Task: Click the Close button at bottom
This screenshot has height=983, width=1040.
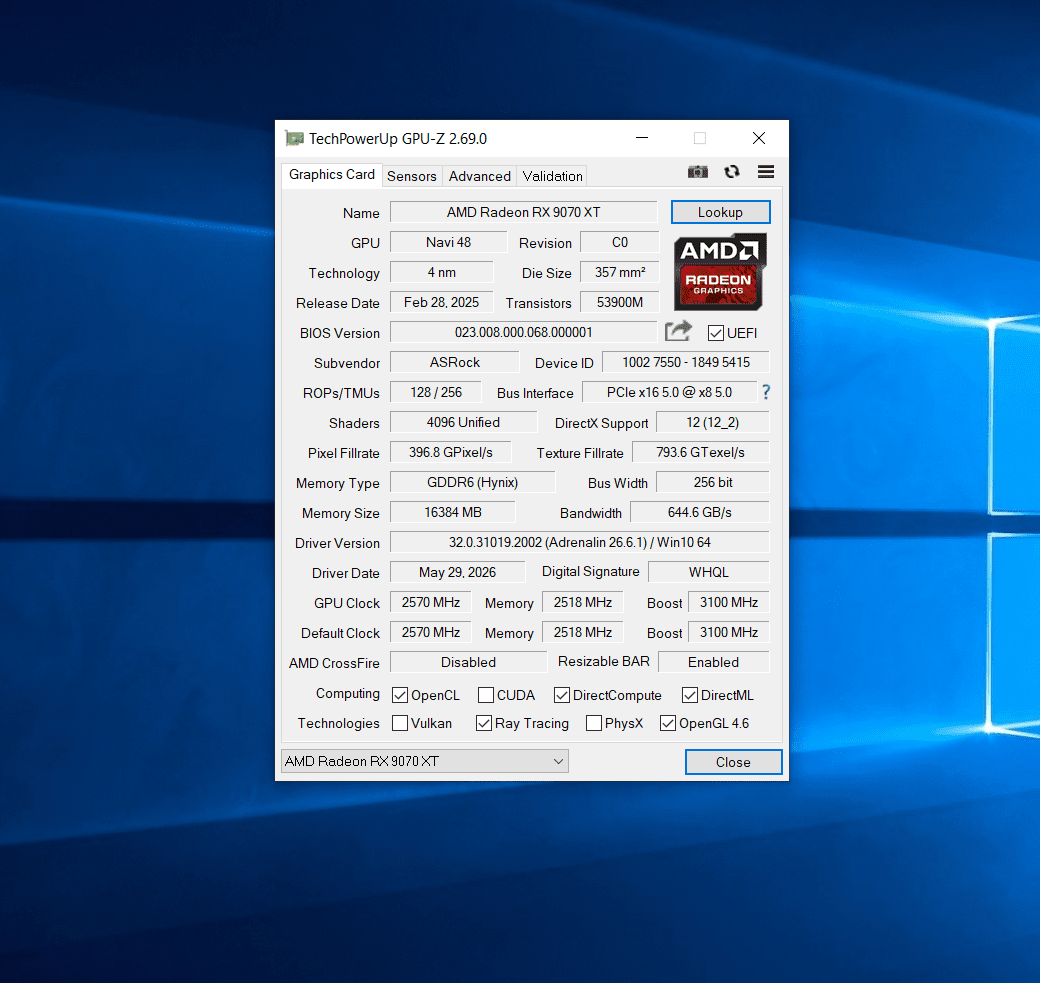Action: click(x=734, y=762)
